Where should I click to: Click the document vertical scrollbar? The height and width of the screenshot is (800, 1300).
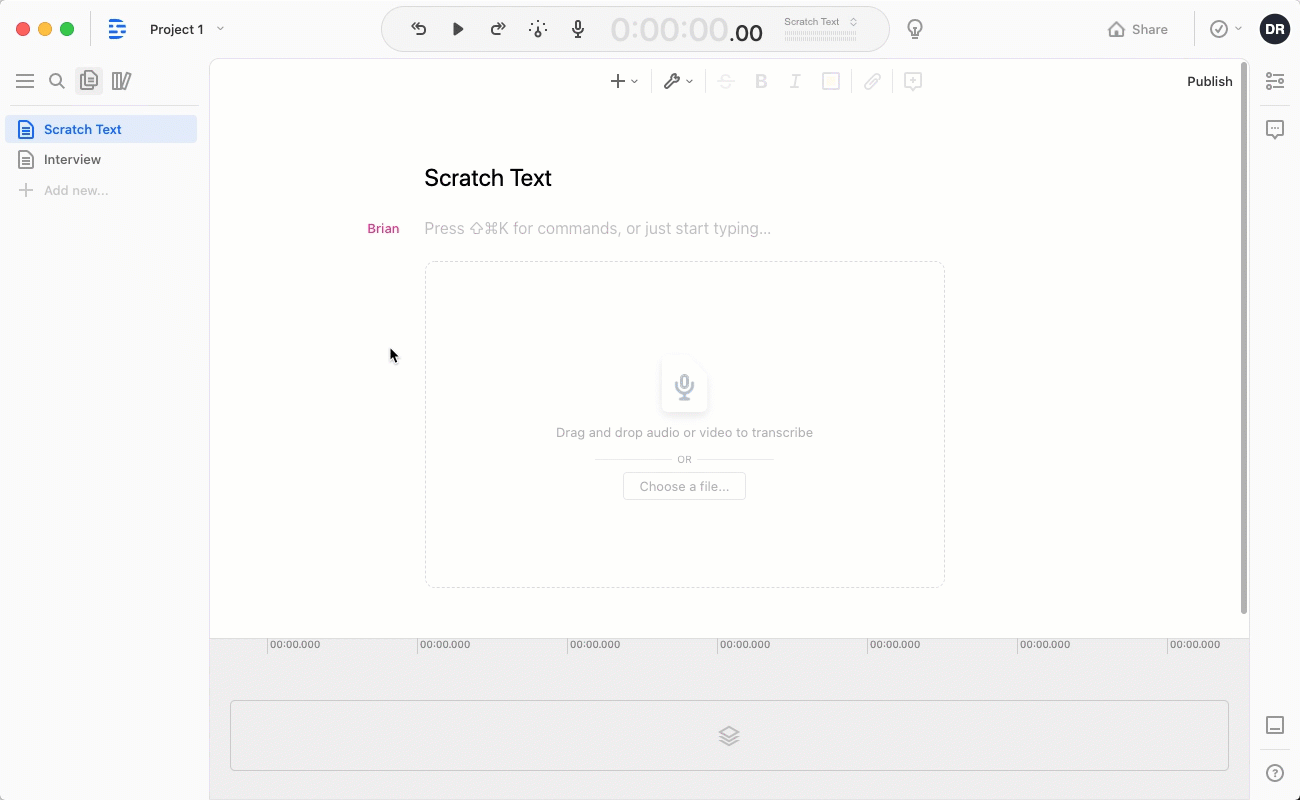1244,338
